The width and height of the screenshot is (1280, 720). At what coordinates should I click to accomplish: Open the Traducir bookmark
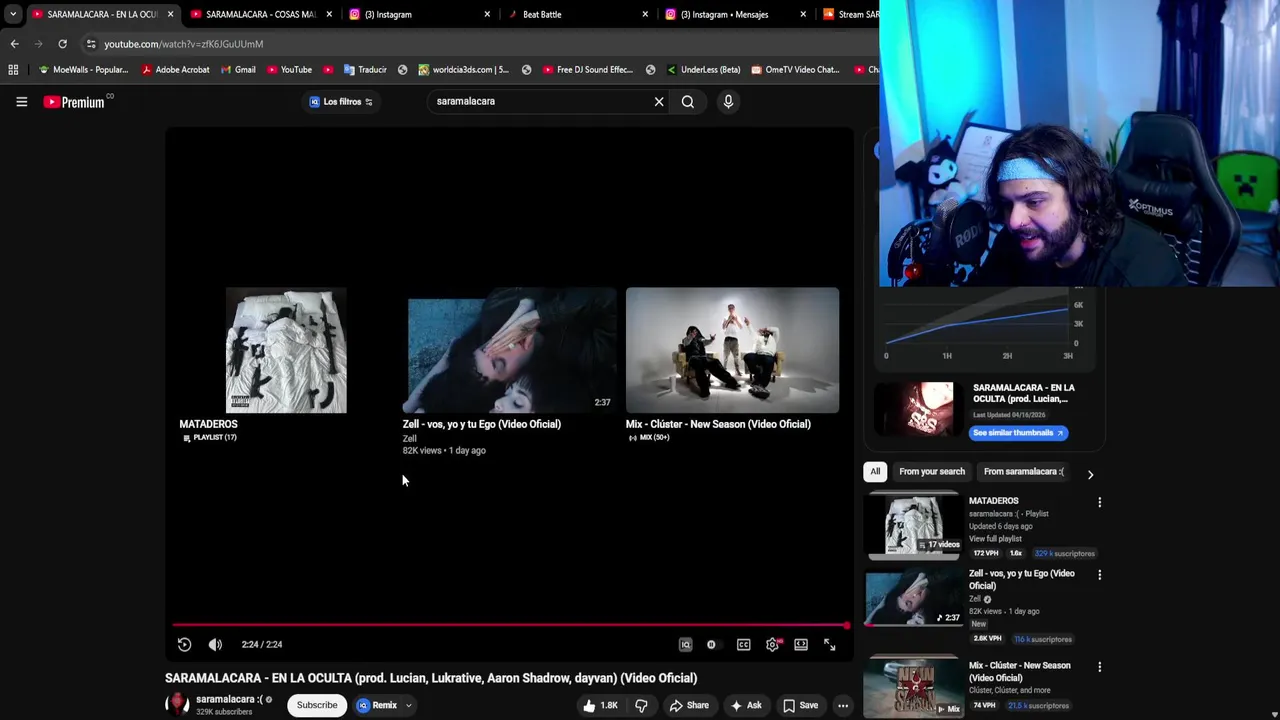[x=364, y=70]
